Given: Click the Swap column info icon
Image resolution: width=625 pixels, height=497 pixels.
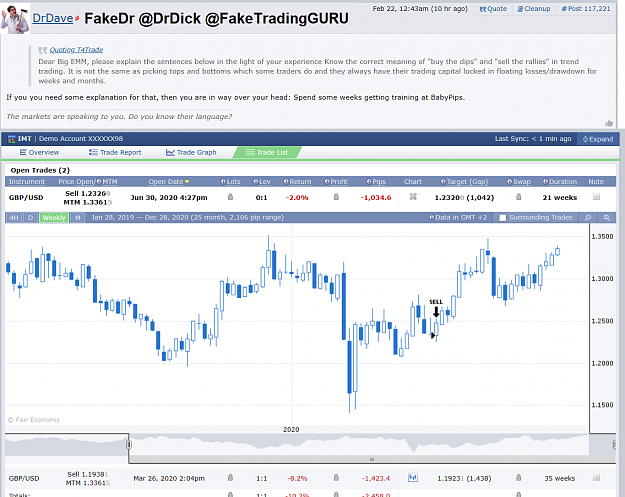Looking at the screenshot, I should 509,182.
